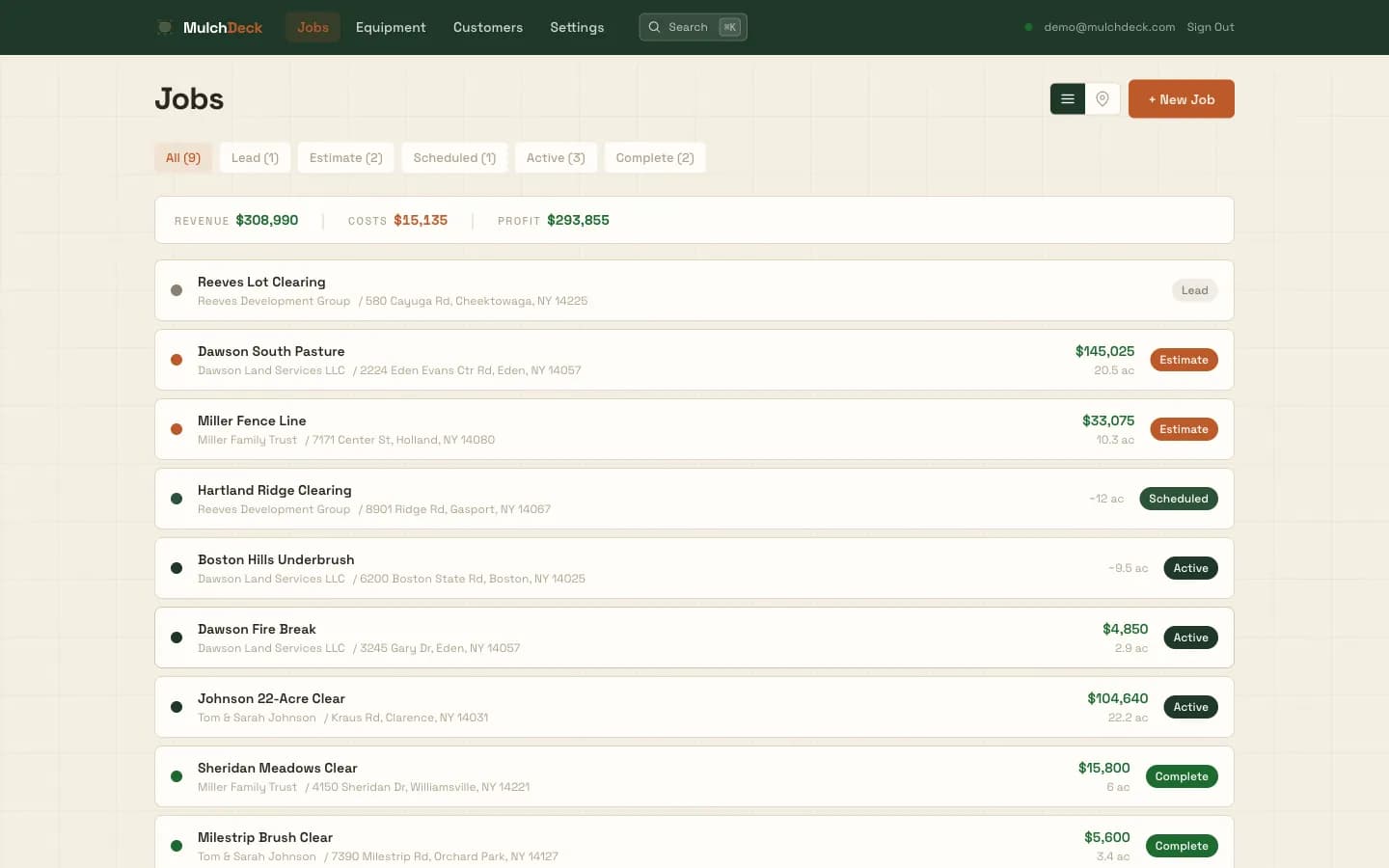Click status dot of Boston Hills Underbrush
This screenshot has height=868, width=1389.
click(x=177, y=568)
